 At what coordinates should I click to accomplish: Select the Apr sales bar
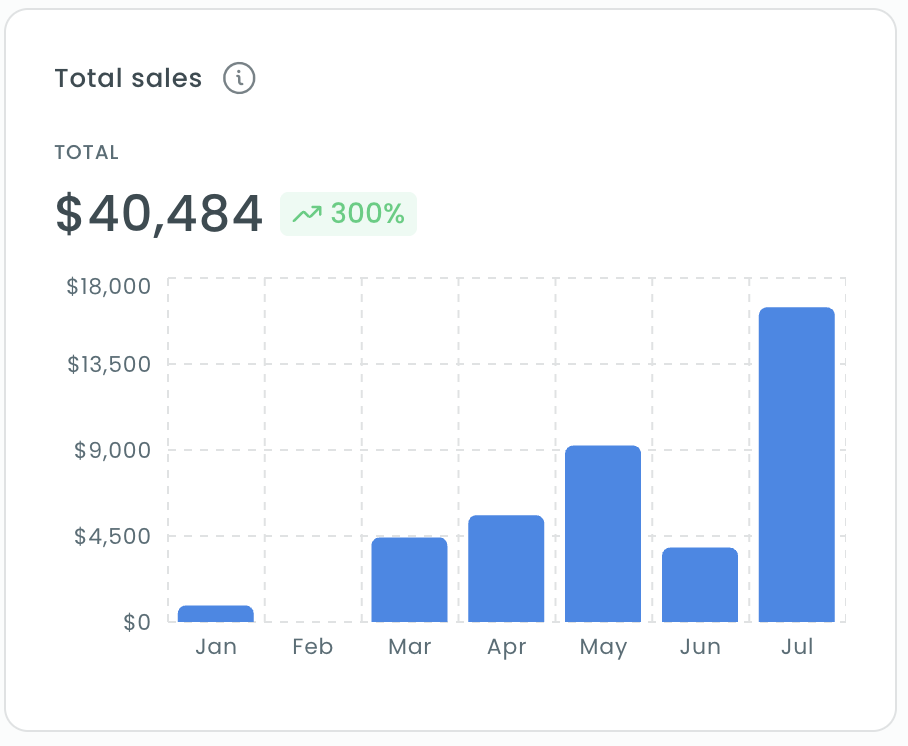[506, 568]
